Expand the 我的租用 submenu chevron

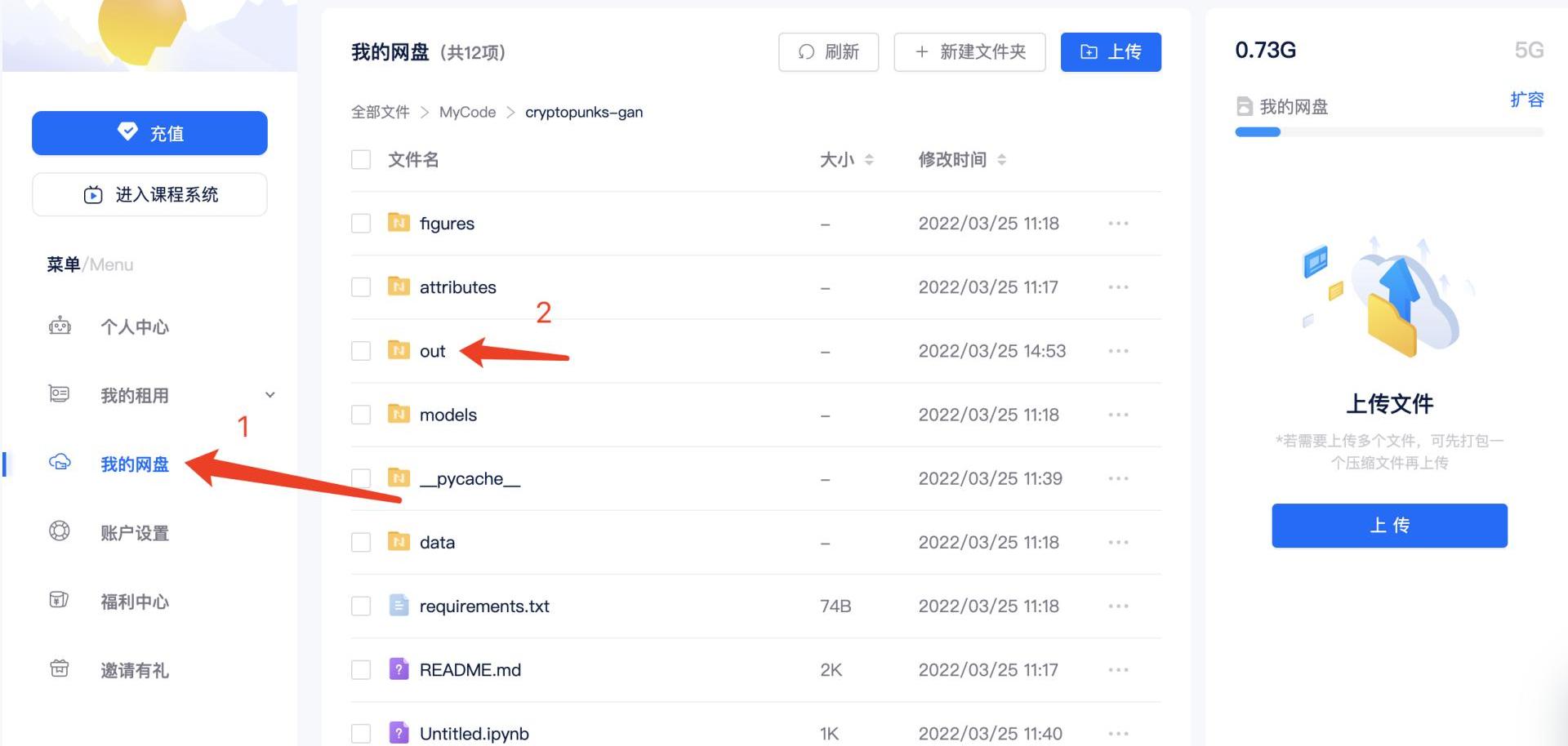pos(269,395)
